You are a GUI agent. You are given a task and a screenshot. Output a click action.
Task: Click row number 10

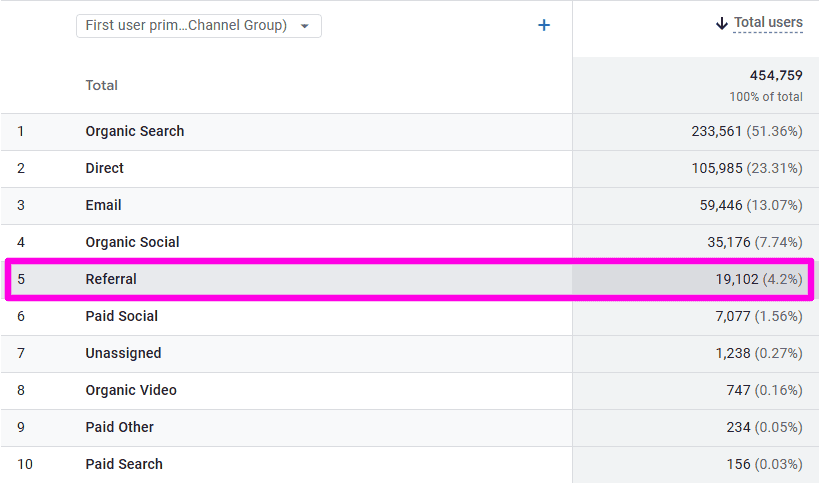click(25, 465)
